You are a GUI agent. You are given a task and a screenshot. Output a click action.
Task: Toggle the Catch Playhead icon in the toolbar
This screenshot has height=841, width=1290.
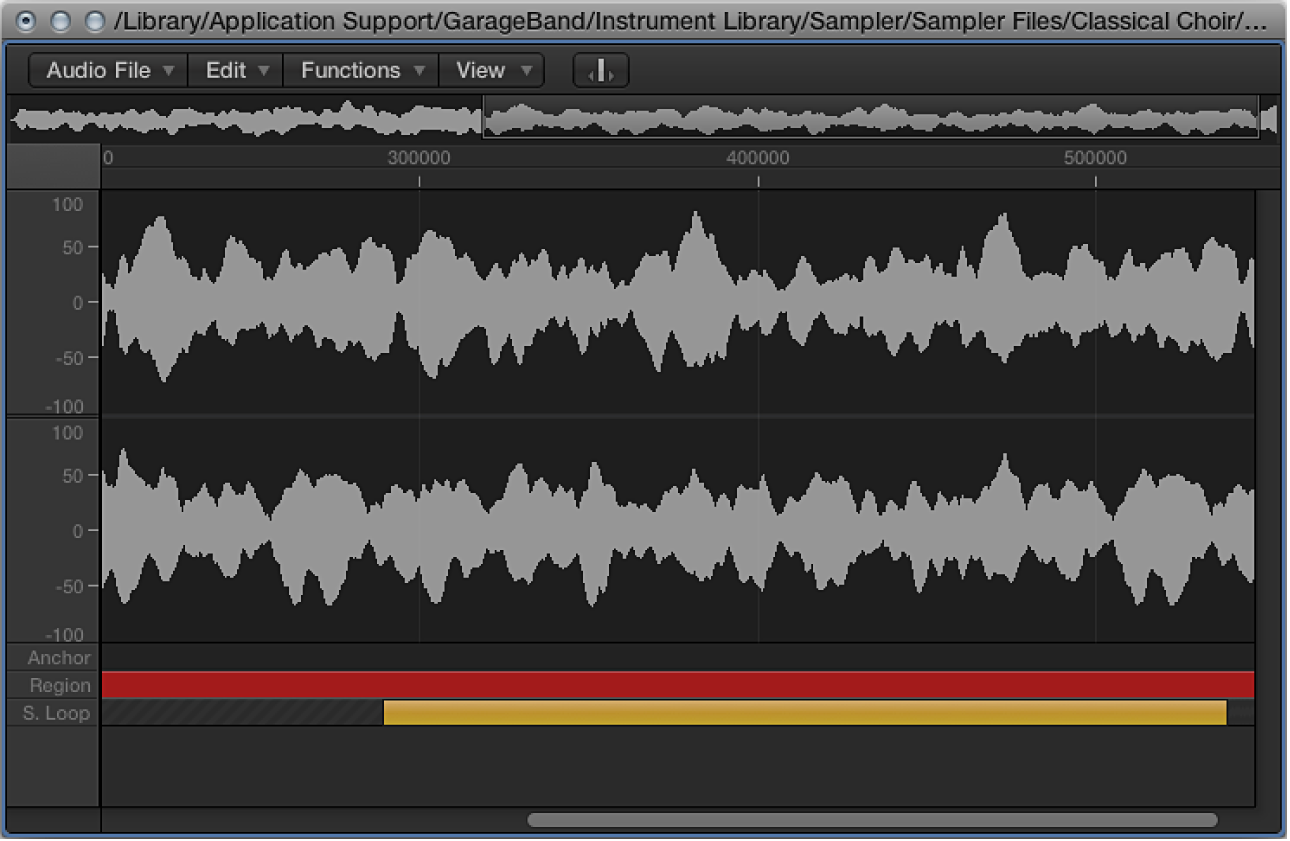click(600, 70)
